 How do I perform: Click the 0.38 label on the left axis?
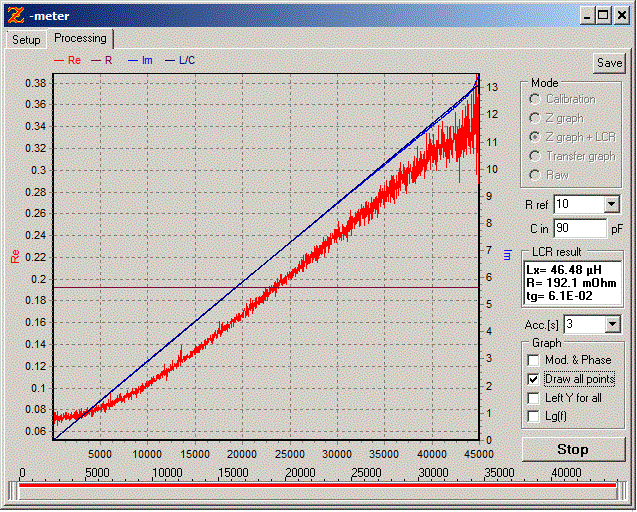pyautogui.click(x=36, y=83)
